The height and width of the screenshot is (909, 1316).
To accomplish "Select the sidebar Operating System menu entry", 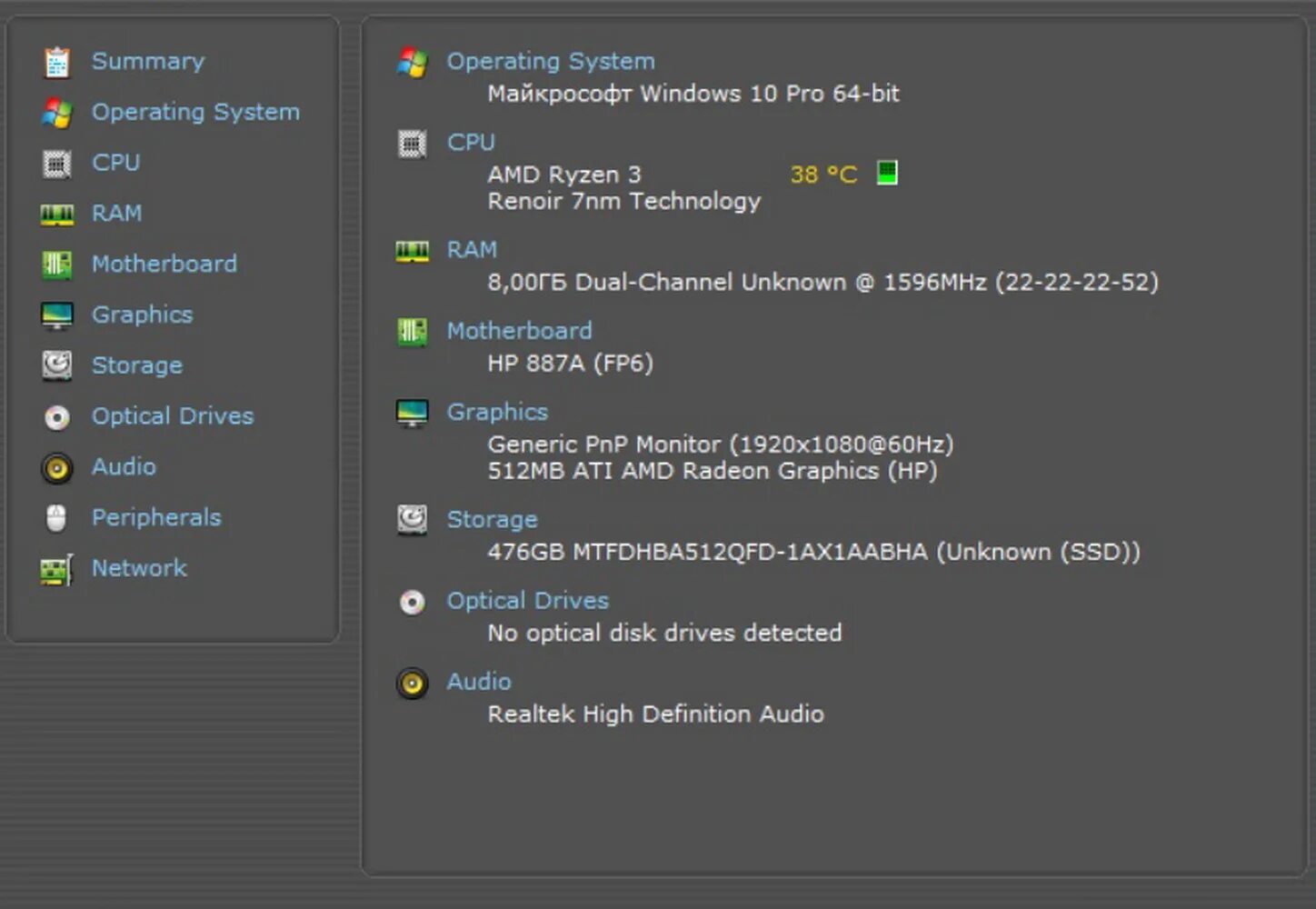I will [x=195, y=112].
